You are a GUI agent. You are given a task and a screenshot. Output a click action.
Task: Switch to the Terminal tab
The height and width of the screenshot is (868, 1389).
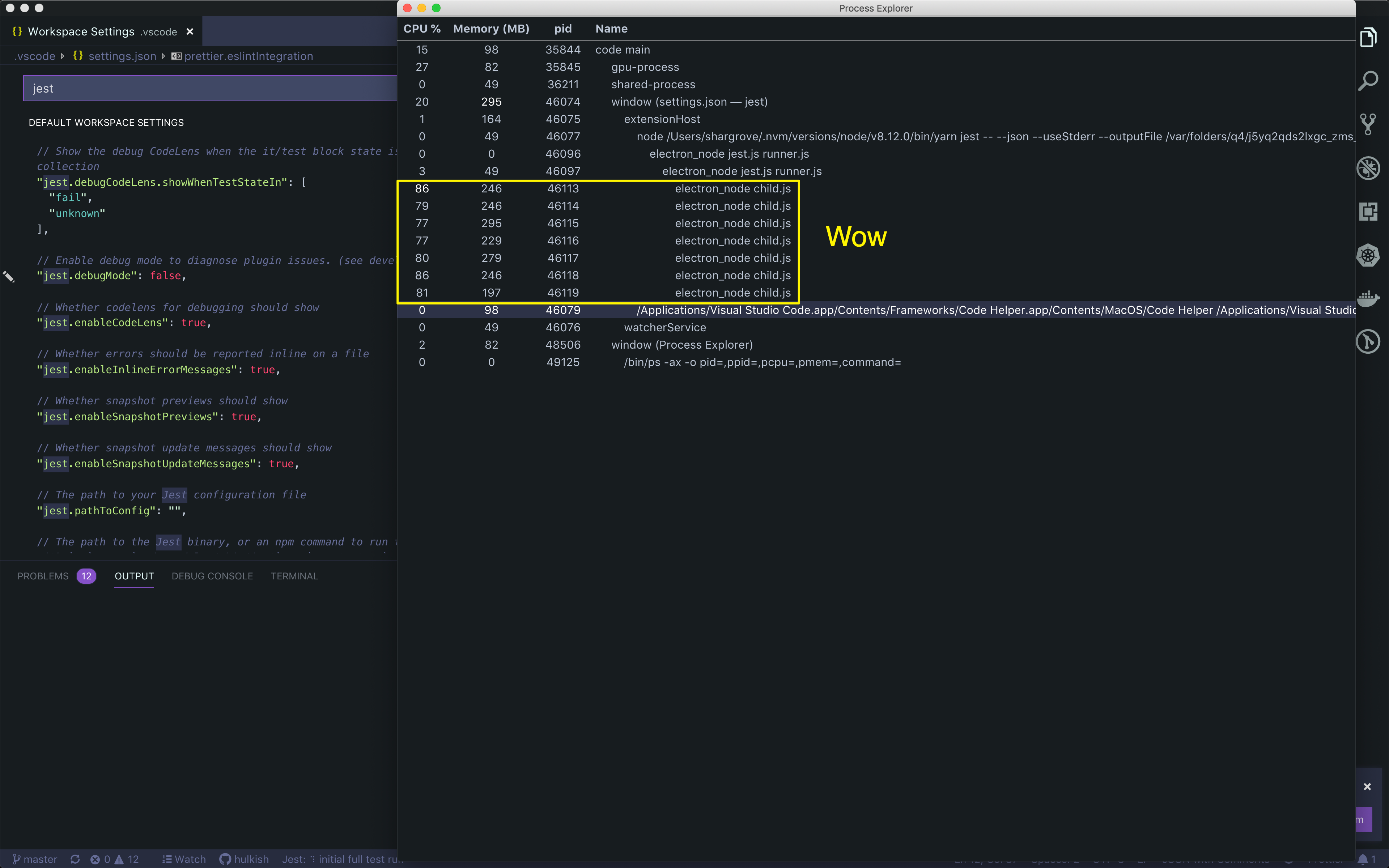tap(294, 576)
